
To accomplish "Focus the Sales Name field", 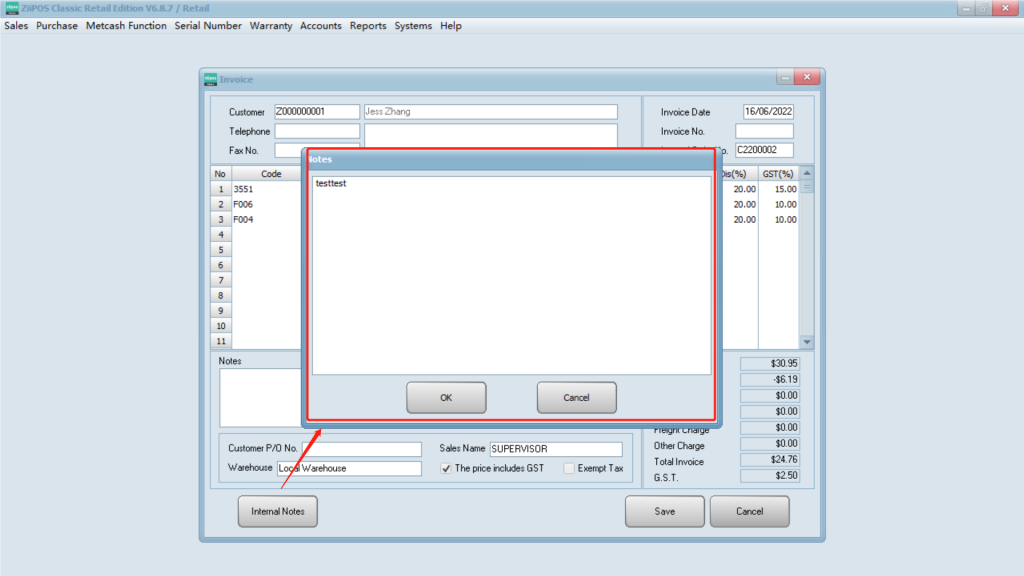I will point(554,449).
